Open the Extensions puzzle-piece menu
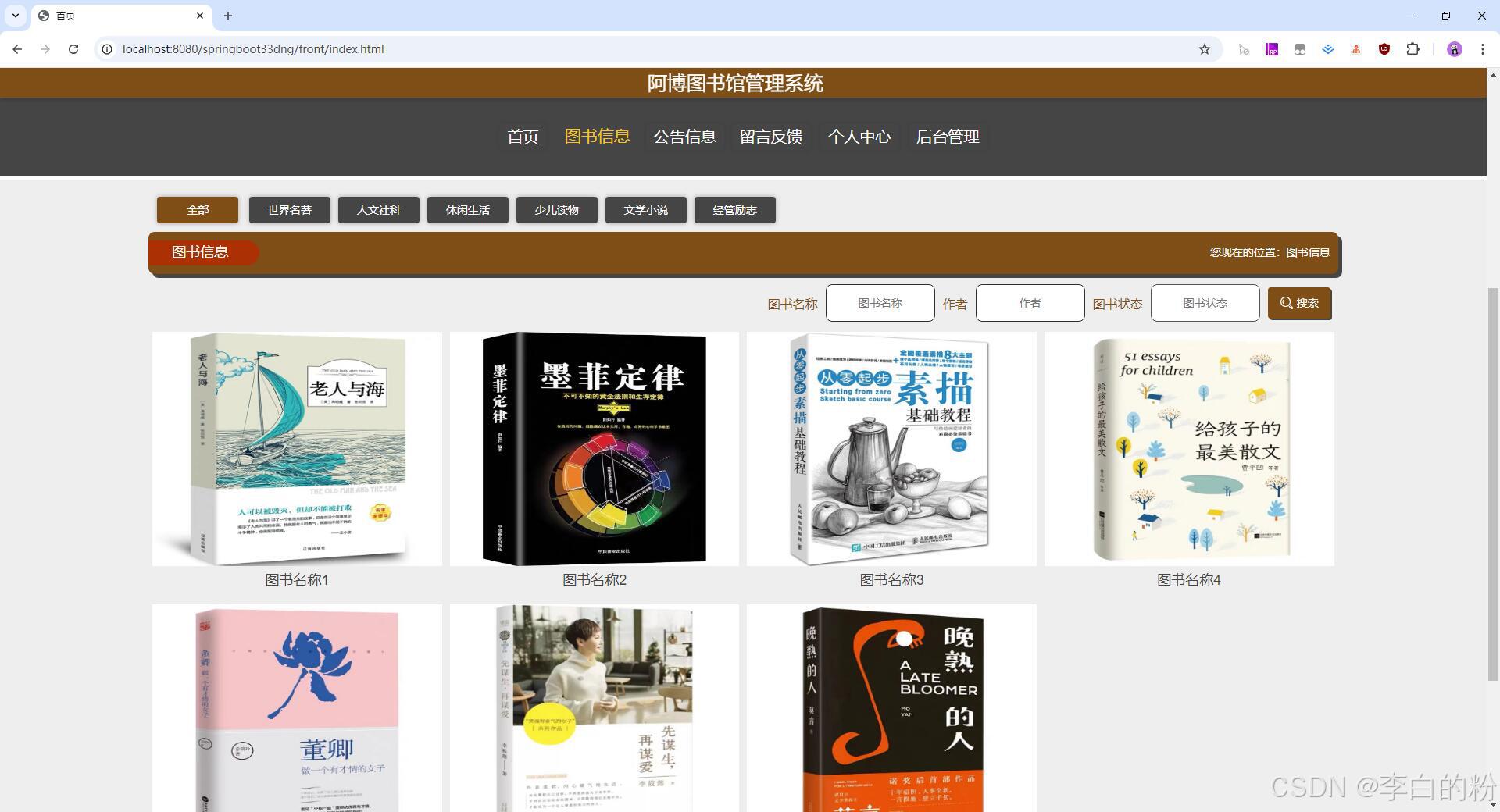Image resolution: width=1500 pixels, height=812 pixels. 1412,49
